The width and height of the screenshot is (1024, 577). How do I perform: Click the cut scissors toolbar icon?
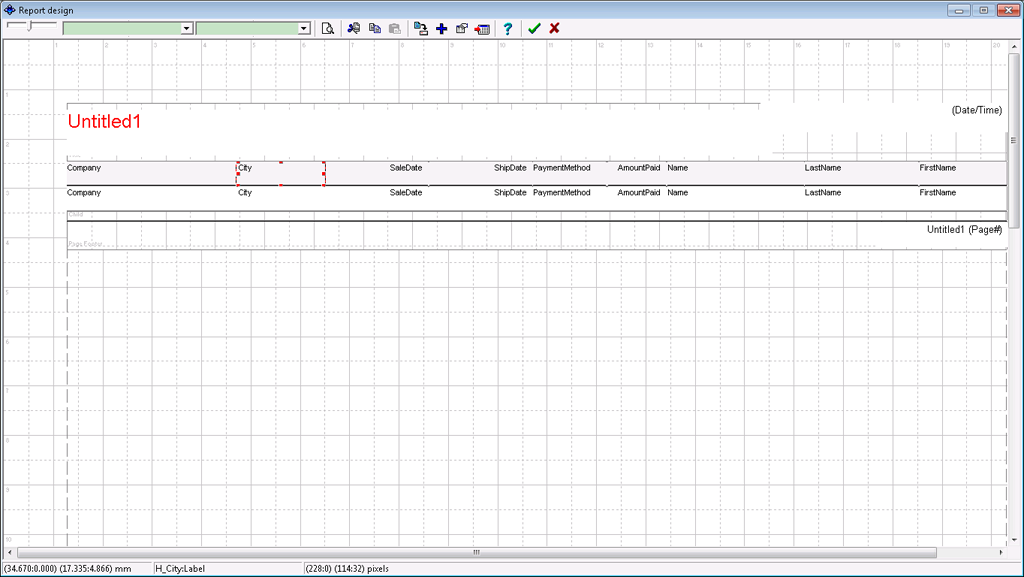353,28
